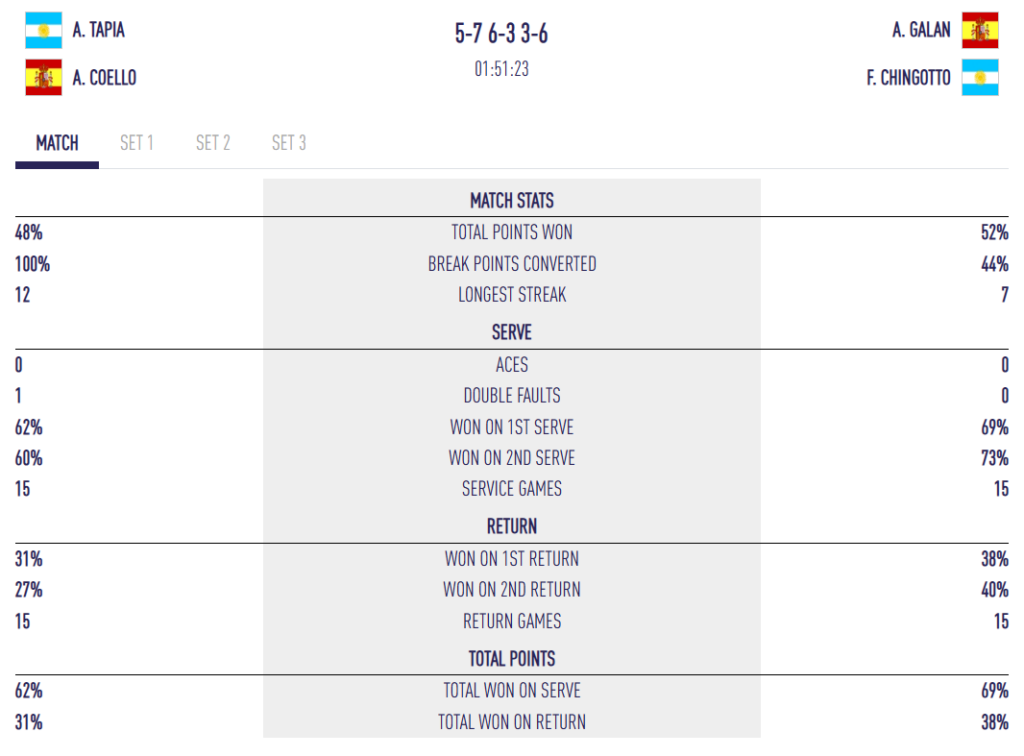Click the Argentina flag beside A. Tapia
This screenshot has height=756, width=1024.
(43, 31)
